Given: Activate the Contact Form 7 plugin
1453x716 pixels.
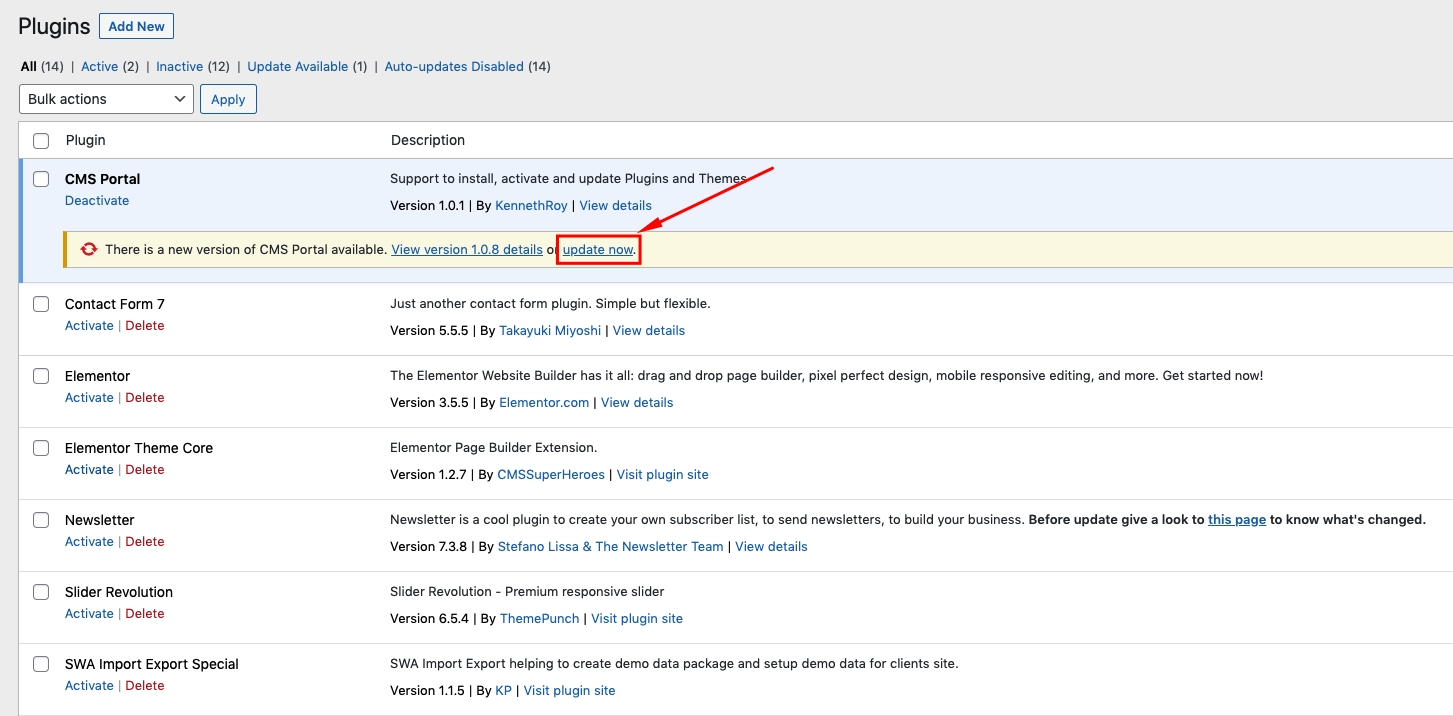Looking at the screenshot, I should pyautogui.click(x=89, y=326).
